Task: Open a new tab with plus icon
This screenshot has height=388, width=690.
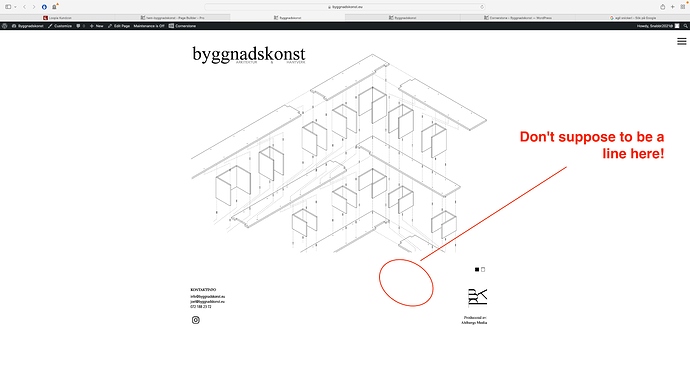Action: click(672, 7)
